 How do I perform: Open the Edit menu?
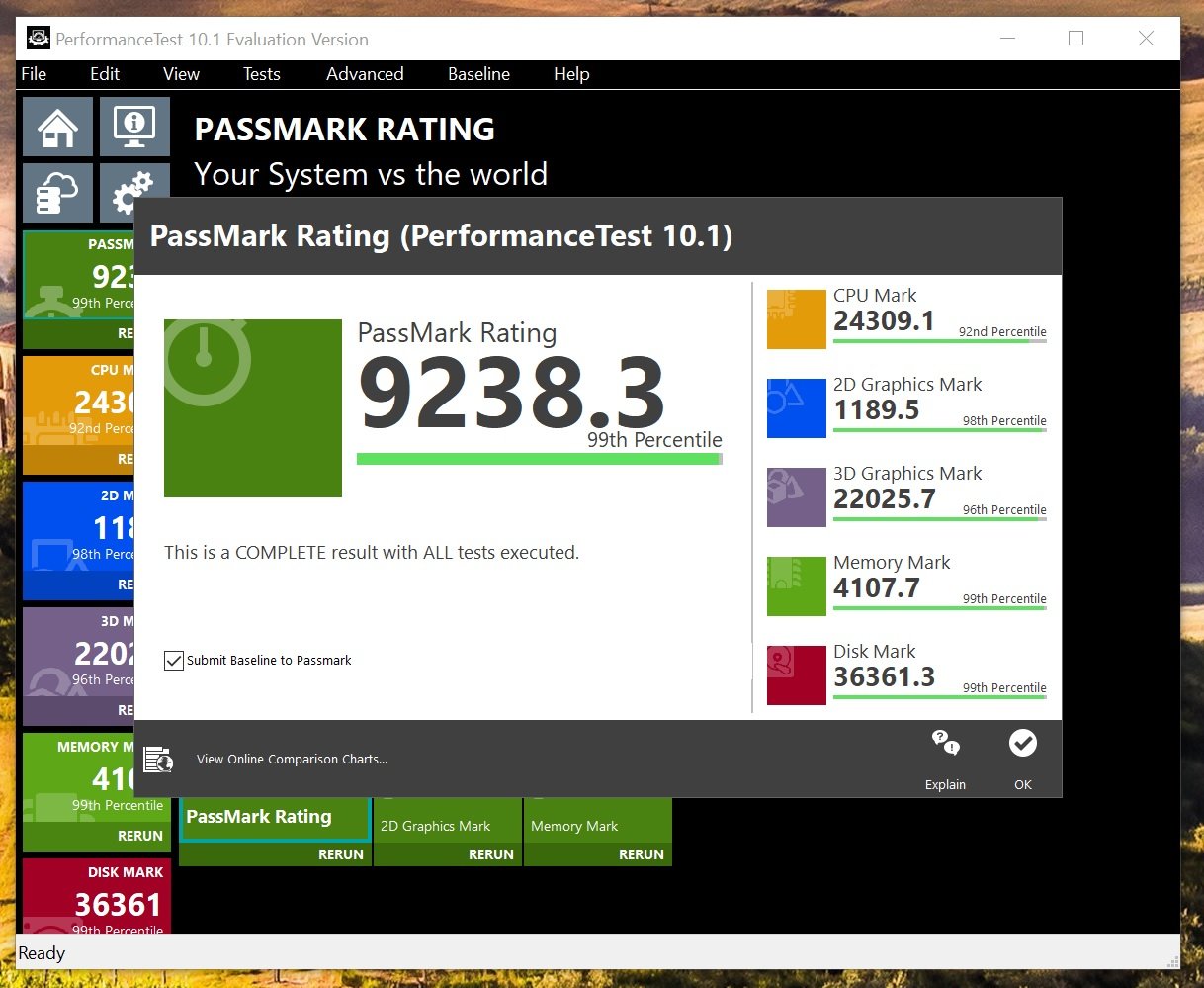point(105,74)
